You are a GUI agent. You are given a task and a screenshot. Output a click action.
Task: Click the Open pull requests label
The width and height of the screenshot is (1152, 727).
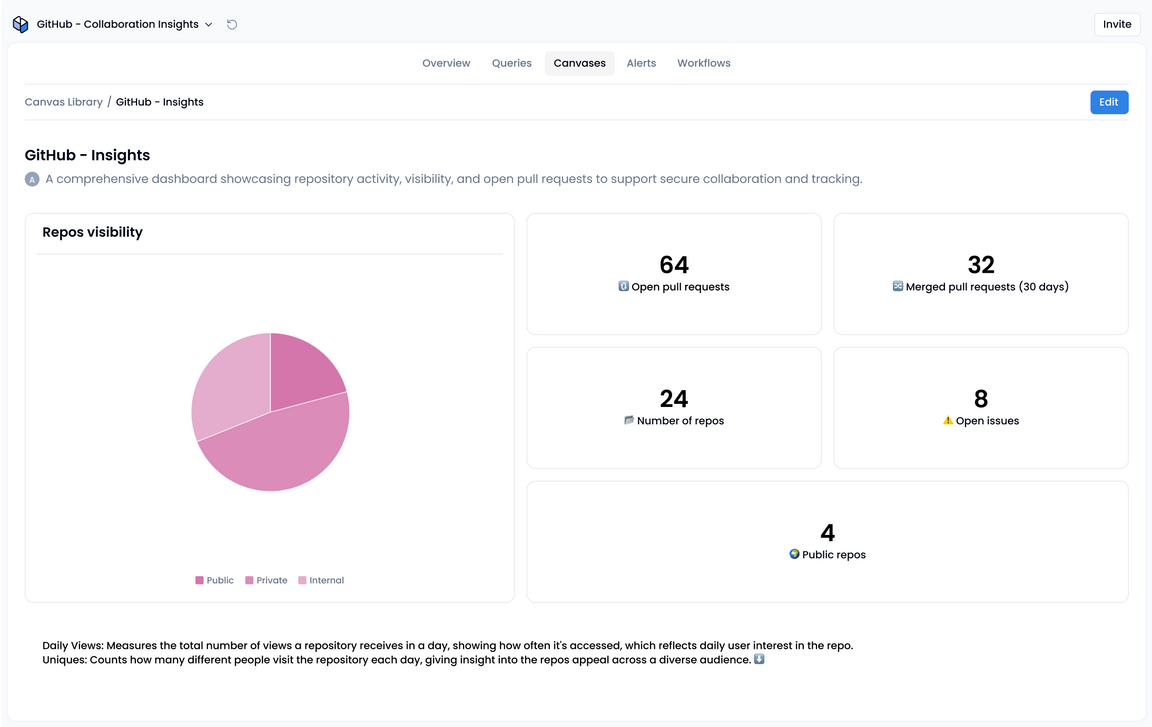[x=680, y=287]
